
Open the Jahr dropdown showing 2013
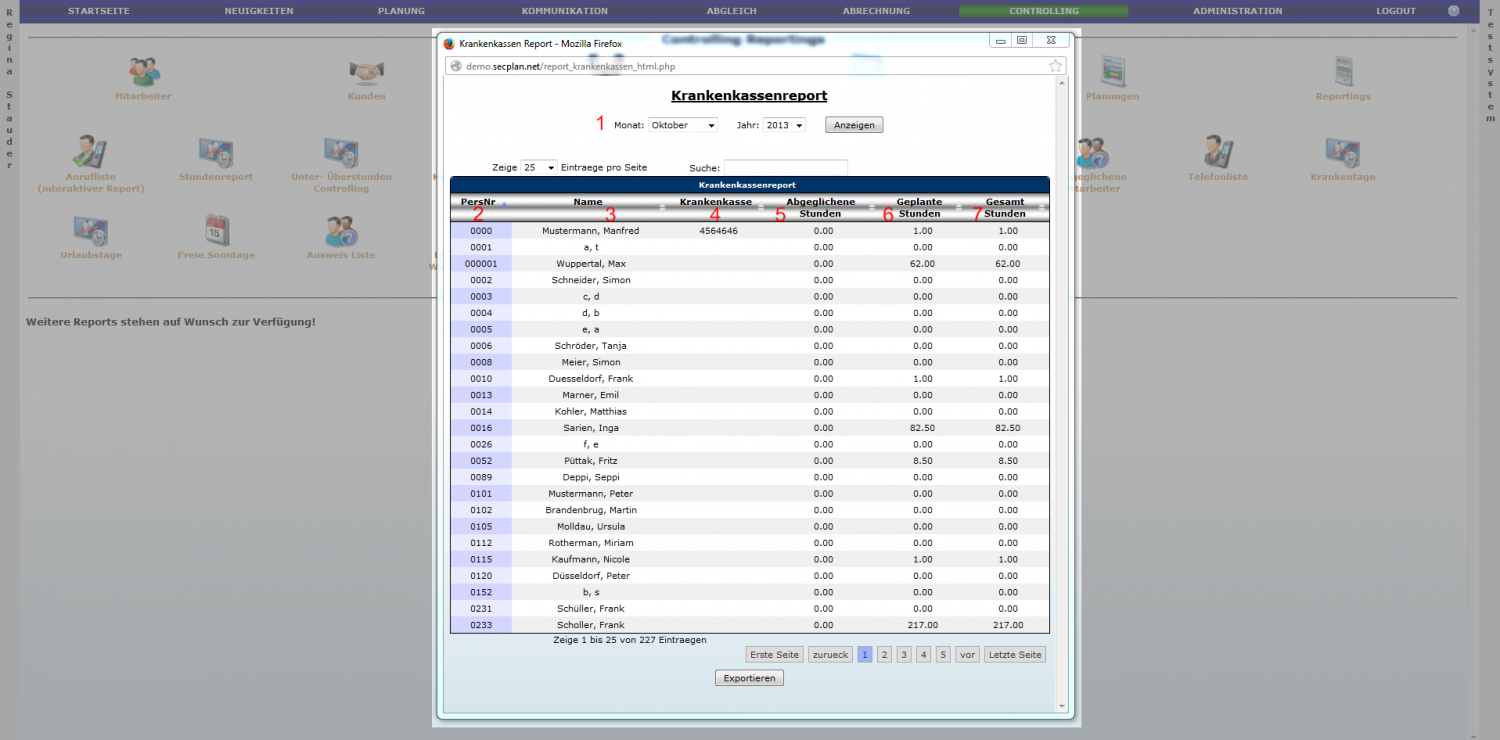[784, 125]
